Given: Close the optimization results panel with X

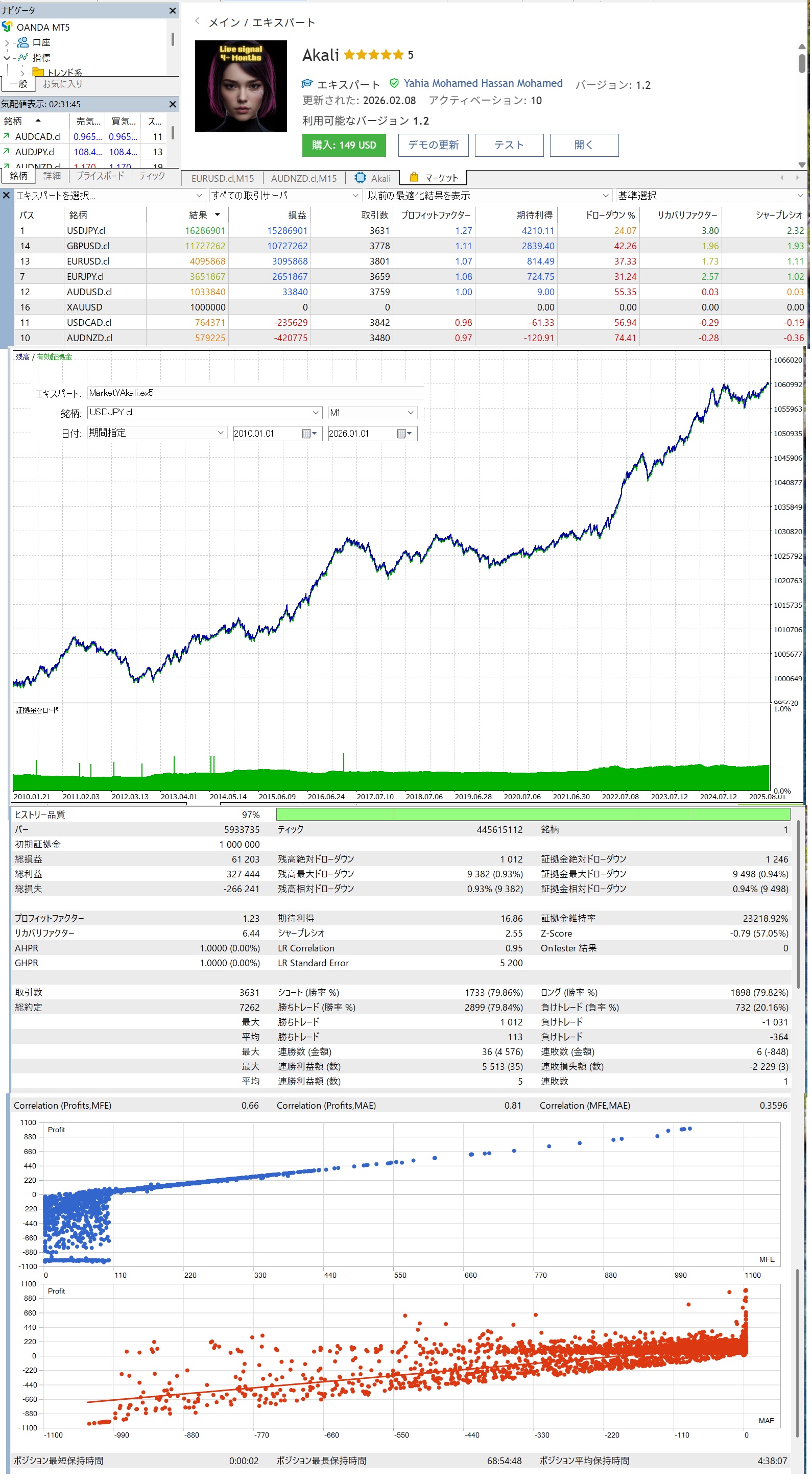Looking at the screenshot, I should point(6,196).
